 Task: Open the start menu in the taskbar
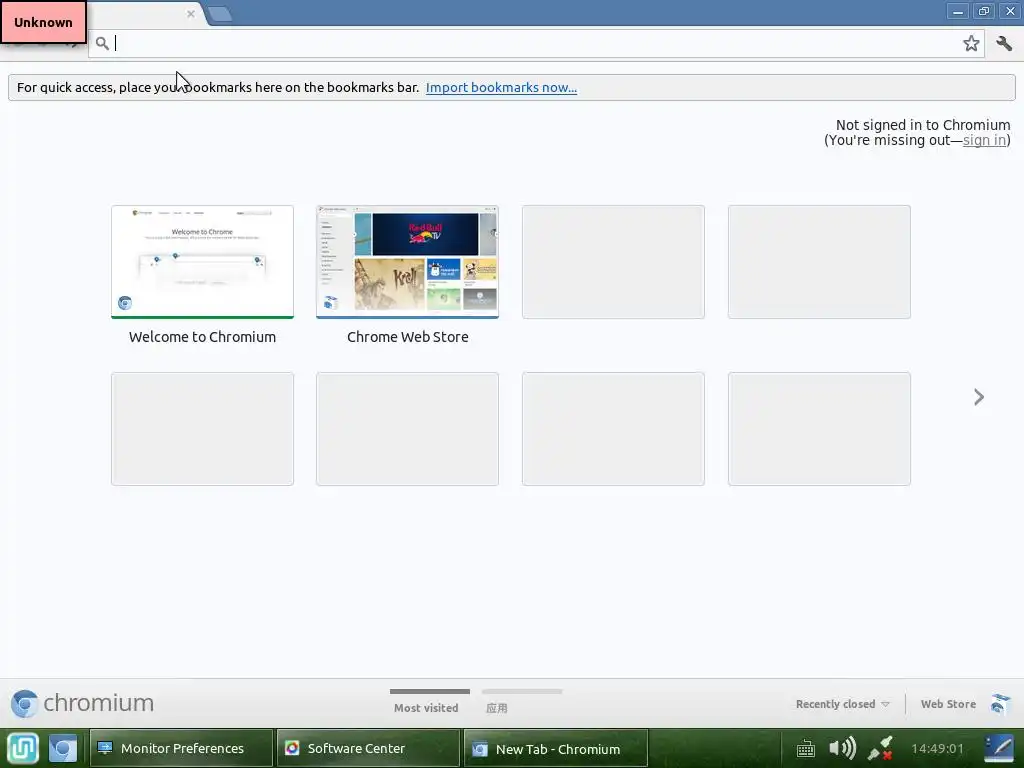[23, 748]
